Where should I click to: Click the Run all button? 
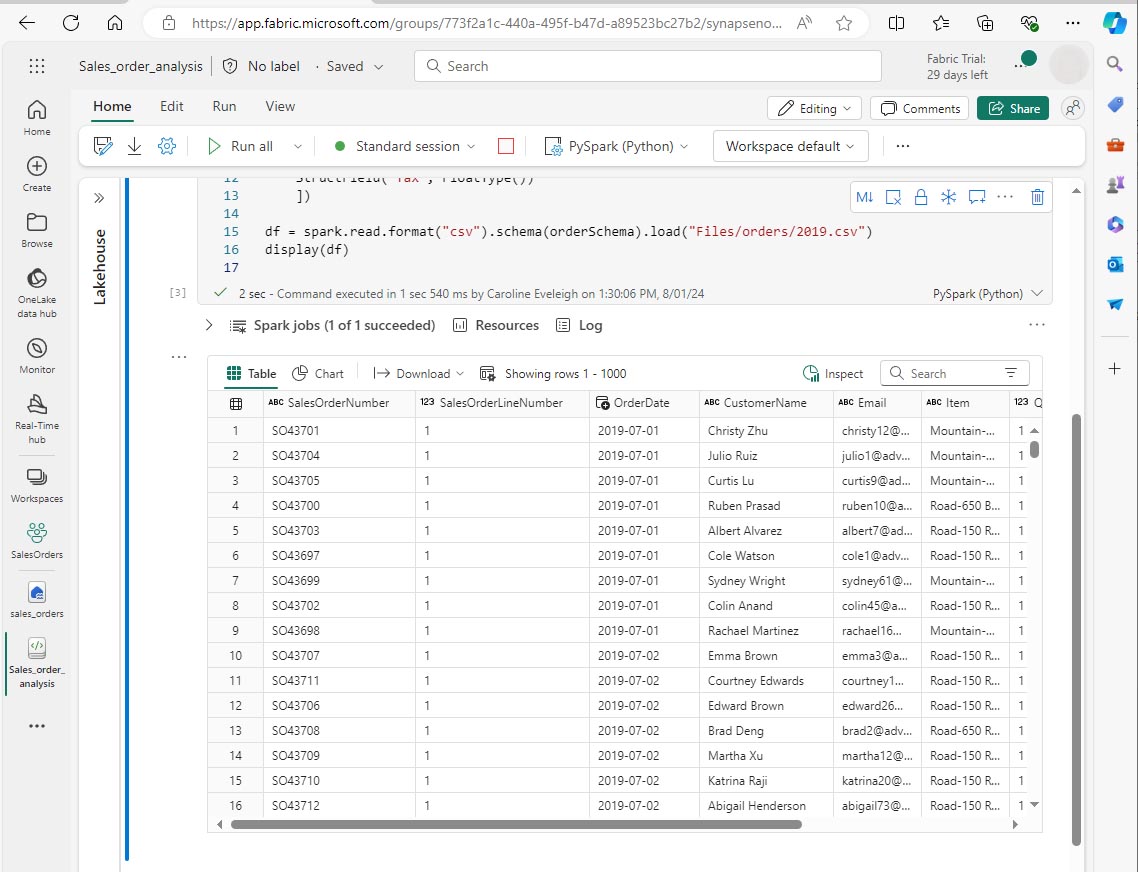click(x=241, y=147)
